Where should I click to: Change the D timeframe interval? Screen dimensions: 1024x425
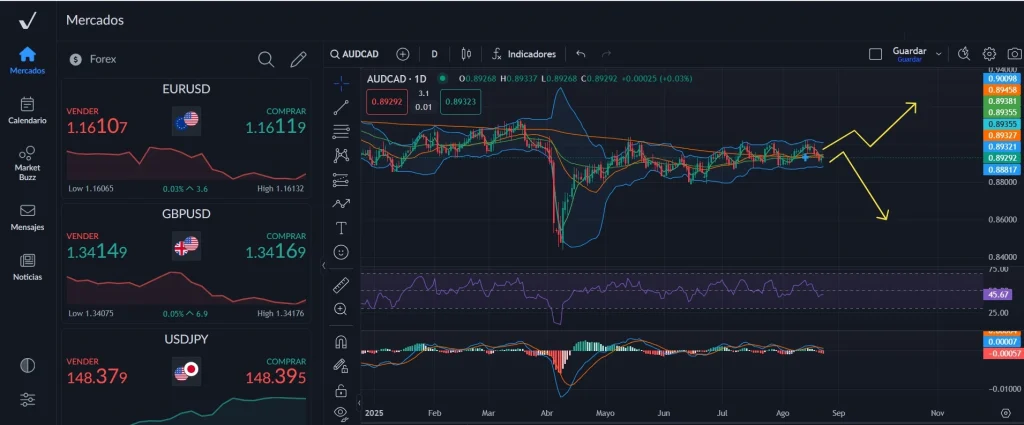[x=434, y=54]
